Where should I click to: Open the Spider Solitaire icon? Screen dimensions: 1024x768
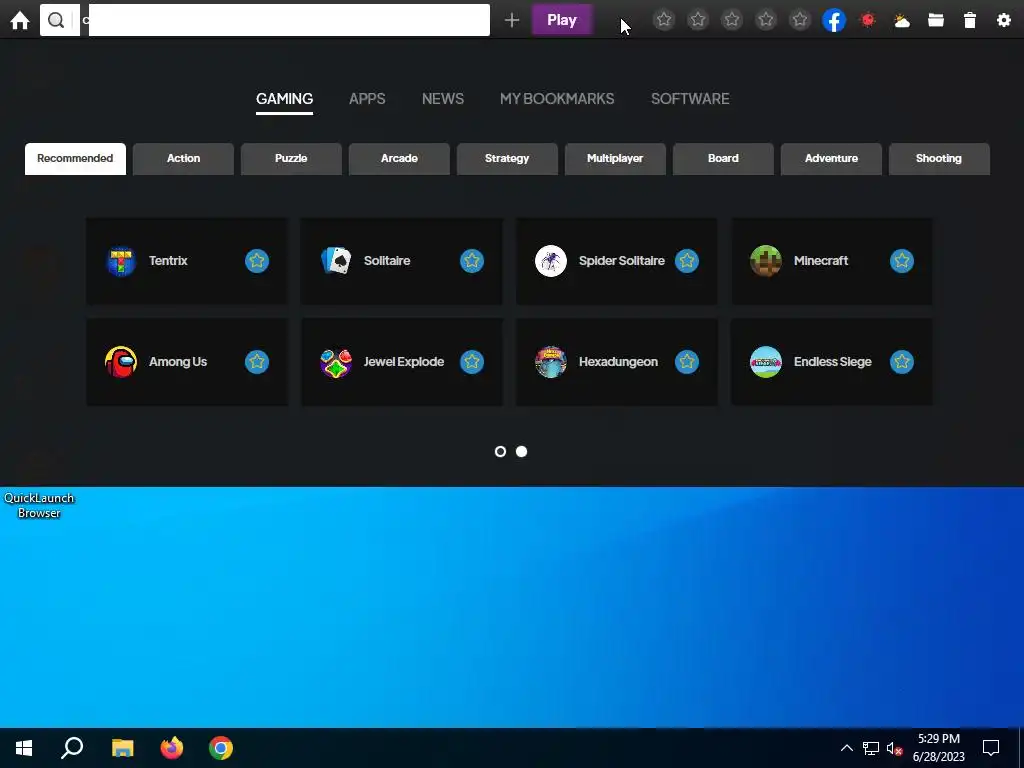coord(551,261)
